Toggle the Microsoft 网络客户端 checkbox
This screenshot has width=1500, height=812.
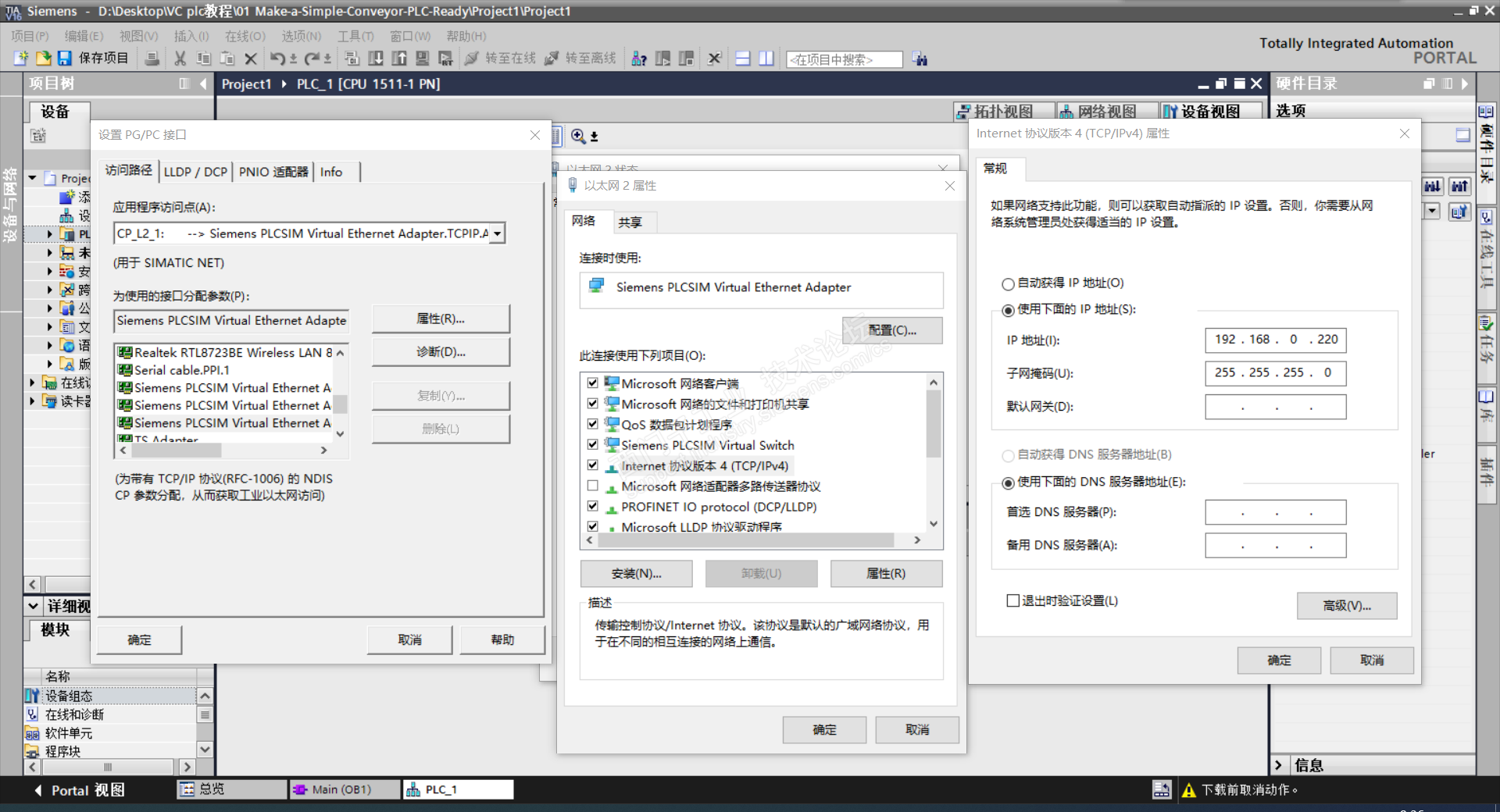(593, 383)
